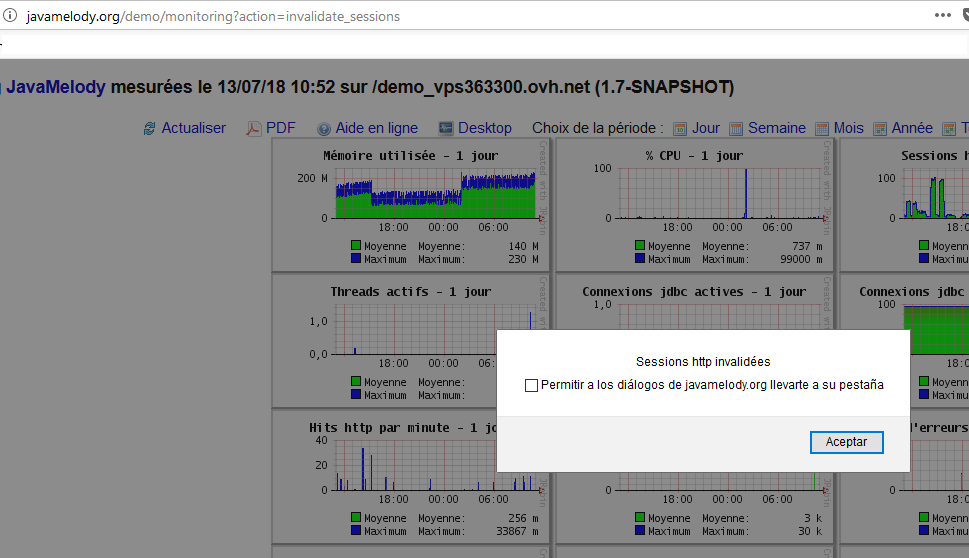The image size is (969, 558).
Task: Click the site info icon in address bar
Action: [x=11, y=16]
